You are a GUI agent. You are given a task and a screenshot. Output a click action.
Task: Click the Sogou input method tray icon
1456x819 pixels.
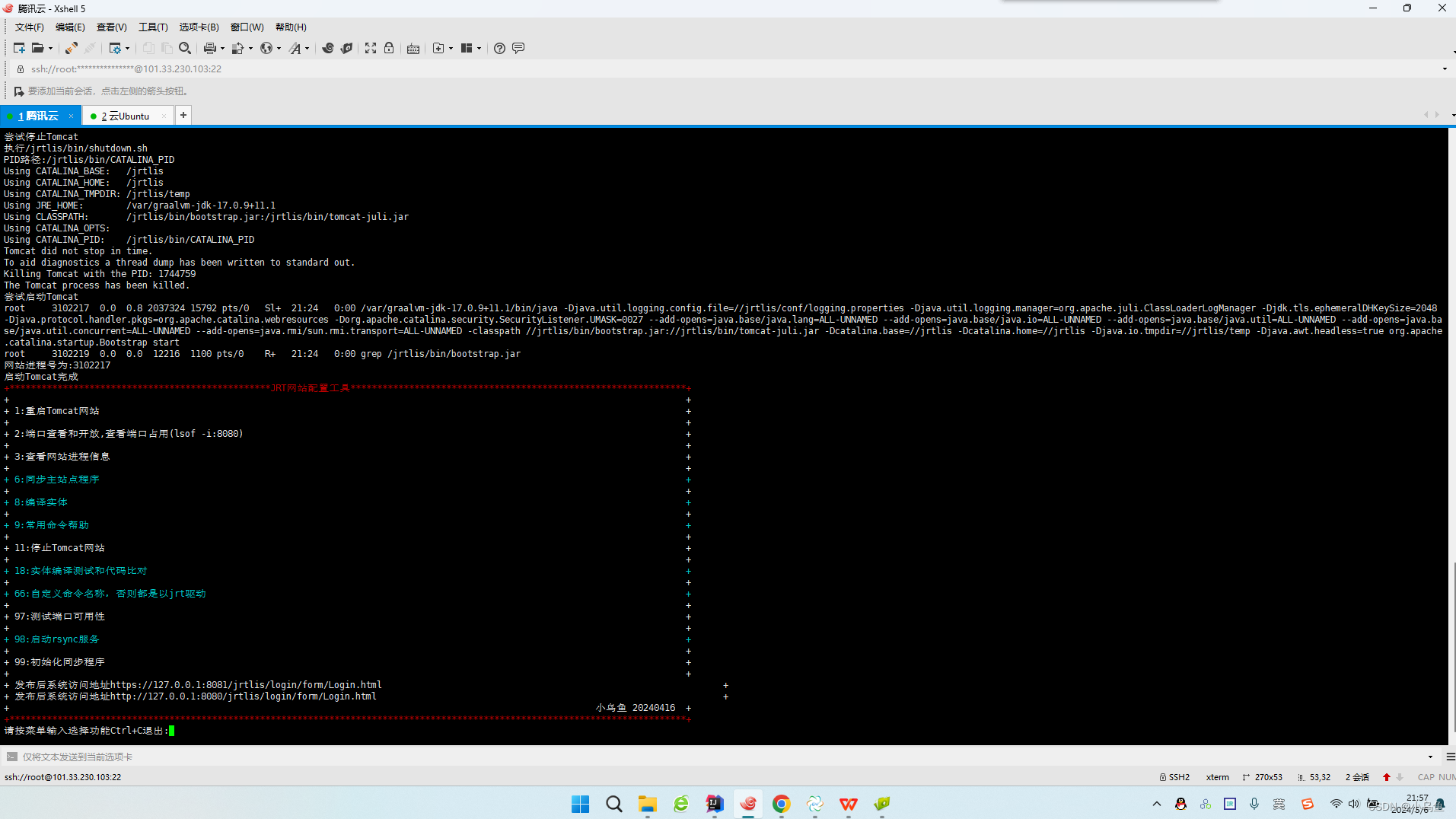1307,804
